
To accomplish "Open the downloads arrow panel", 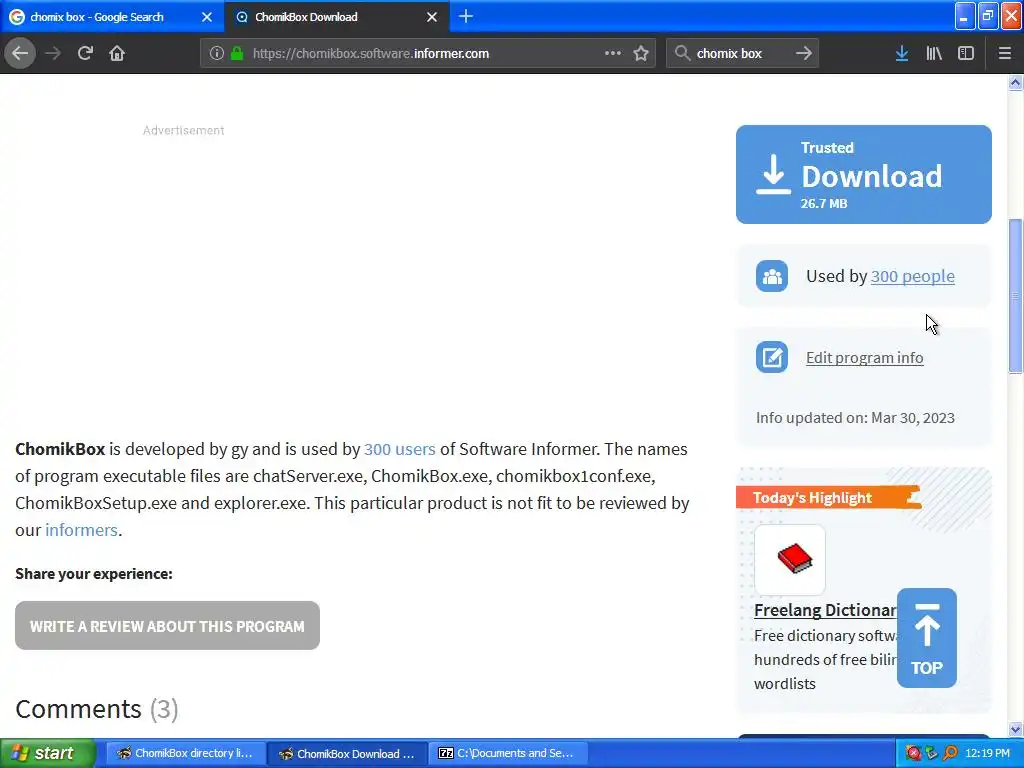I will click(901, 53).
